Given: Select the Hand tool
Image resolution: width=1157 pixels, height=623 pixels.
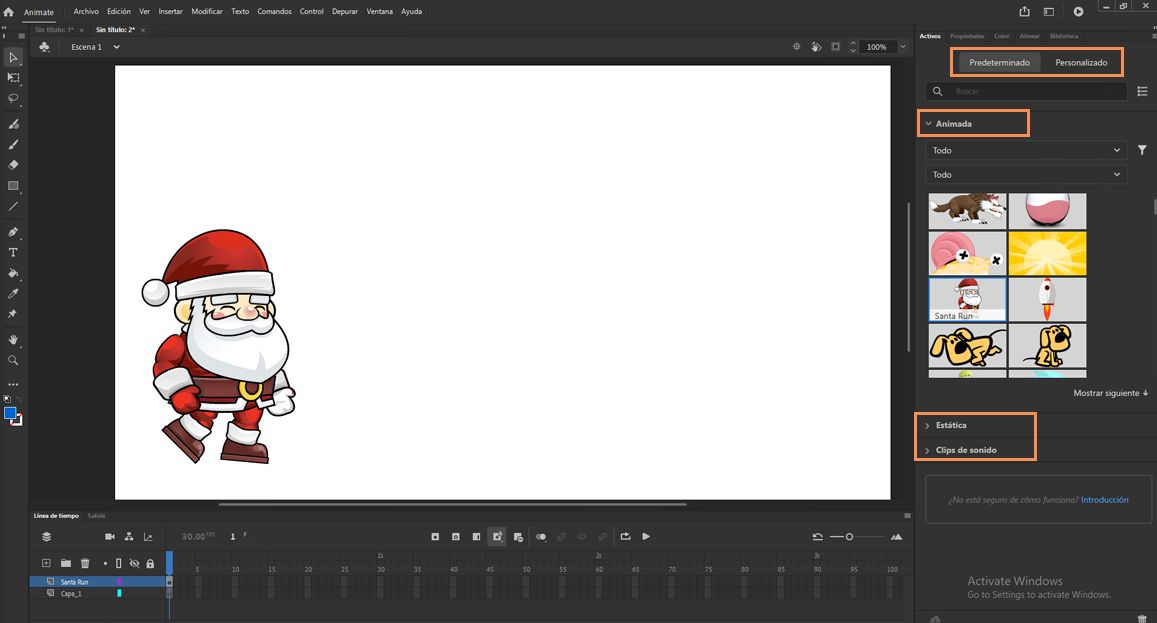Looking at the screenshot, I should point(13,340).
